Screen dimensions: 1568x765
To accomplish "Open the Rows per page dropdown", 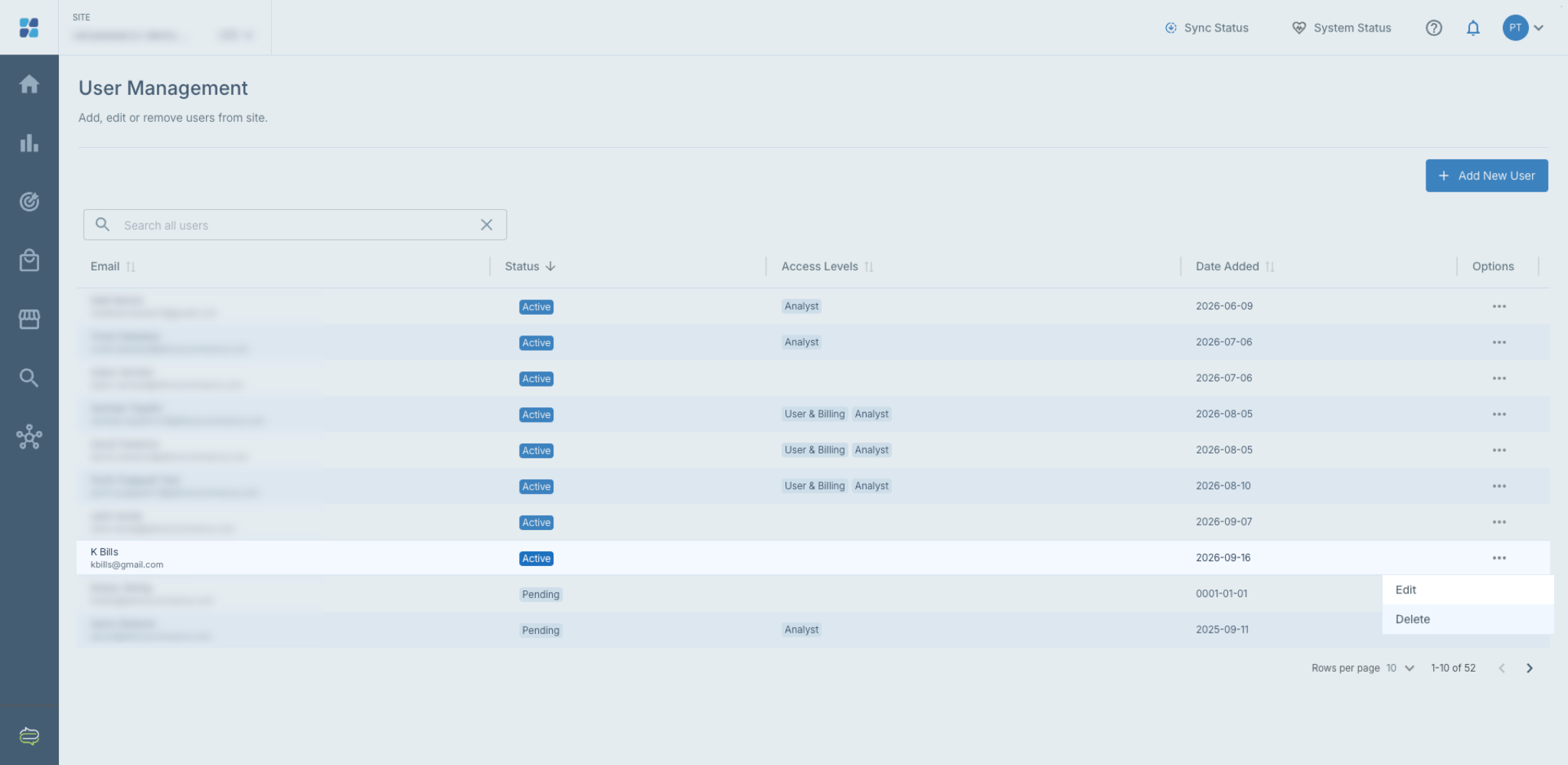I will [x=1400, y=669].
